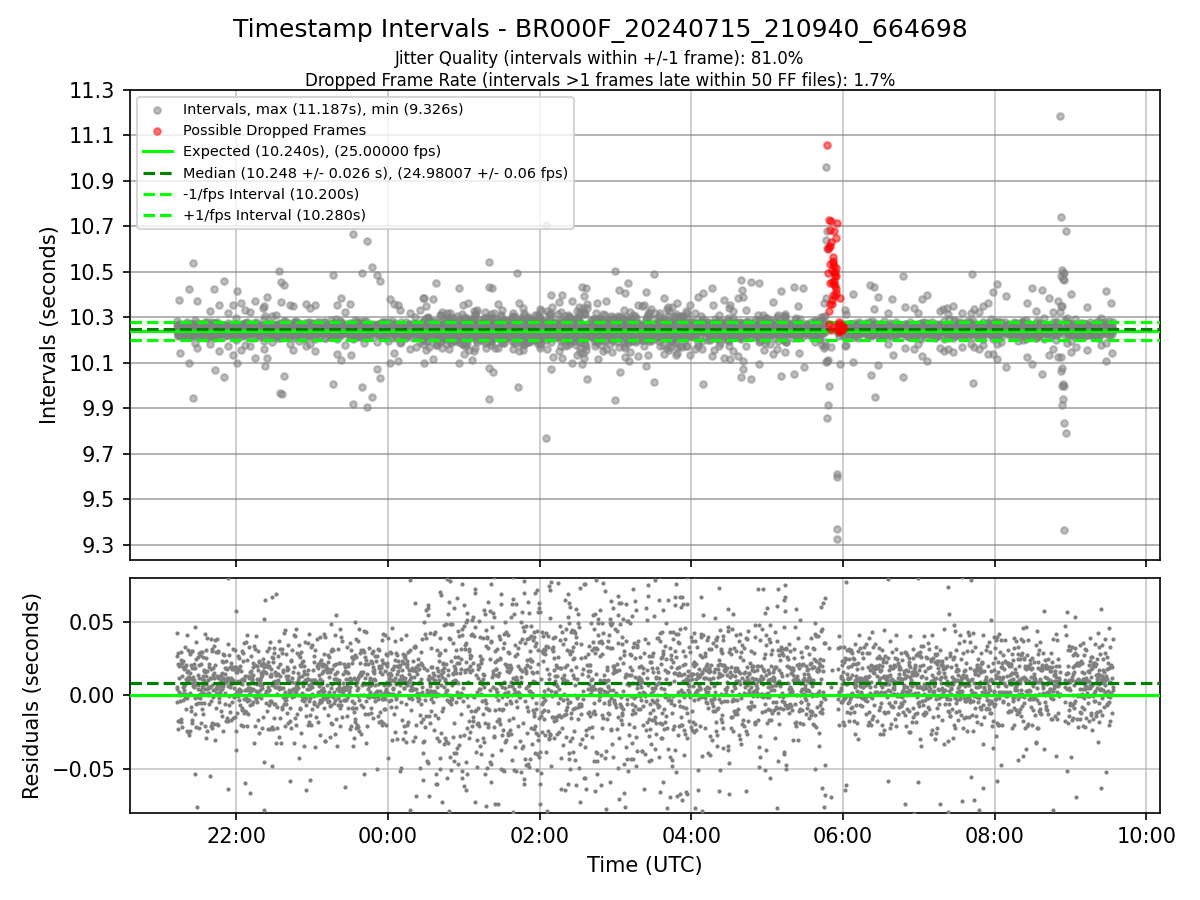Click the 'Jitter Quality' subtitle showing 81.0%
The image size is (1200, 900).
pos(599,58)
